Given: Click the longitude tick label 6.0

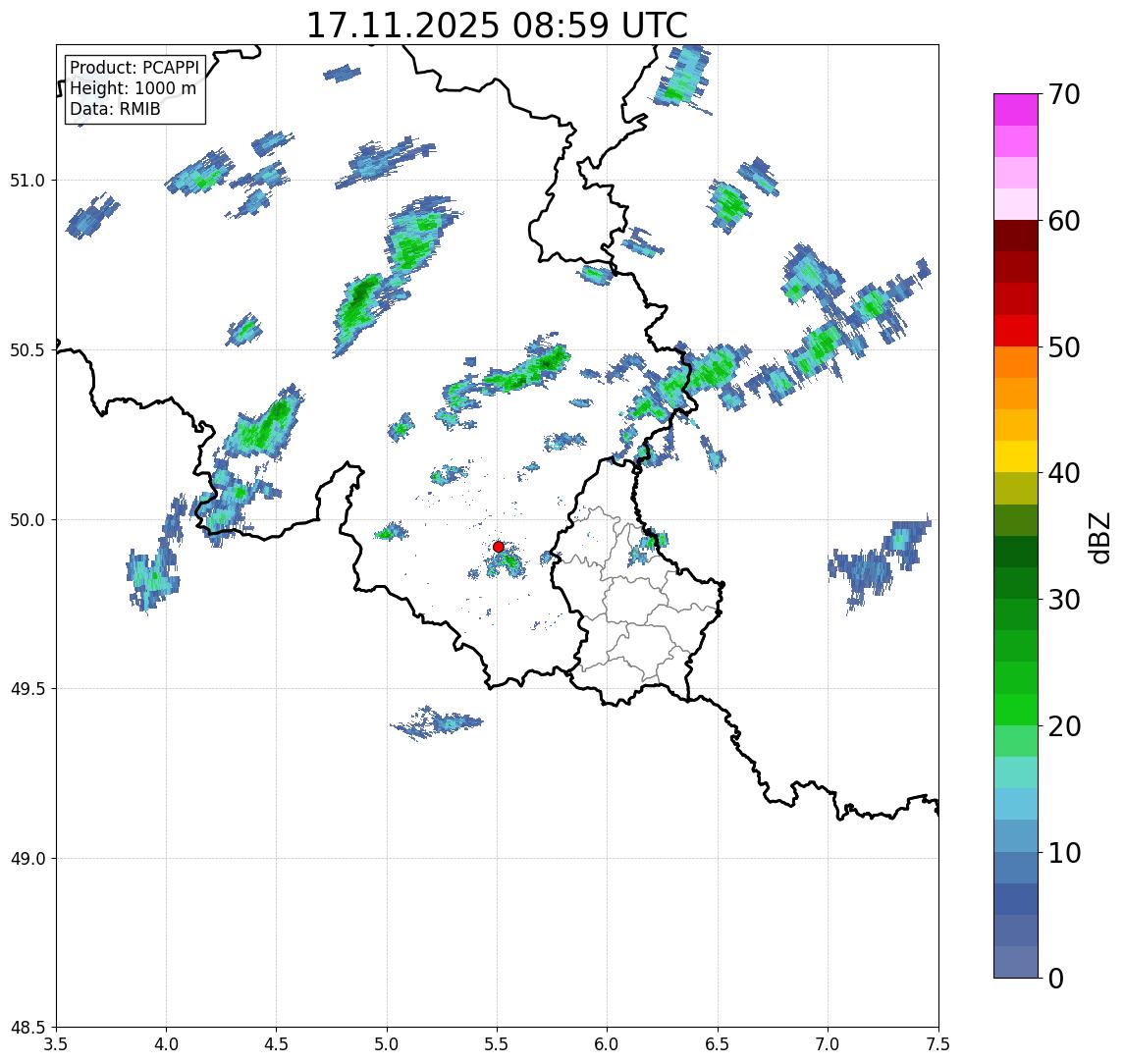Looking at the screenshot, I should pyautogui.click(x=608, y=1044).
